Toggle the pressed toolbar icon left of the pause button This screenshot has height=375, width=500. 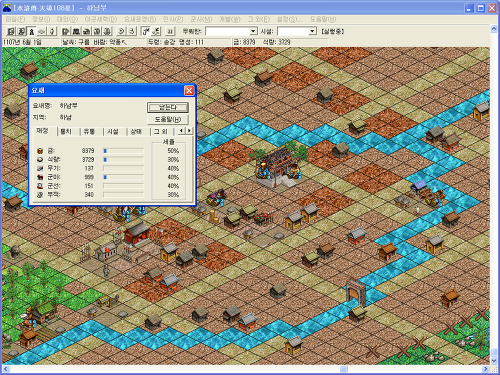point(146,31)
